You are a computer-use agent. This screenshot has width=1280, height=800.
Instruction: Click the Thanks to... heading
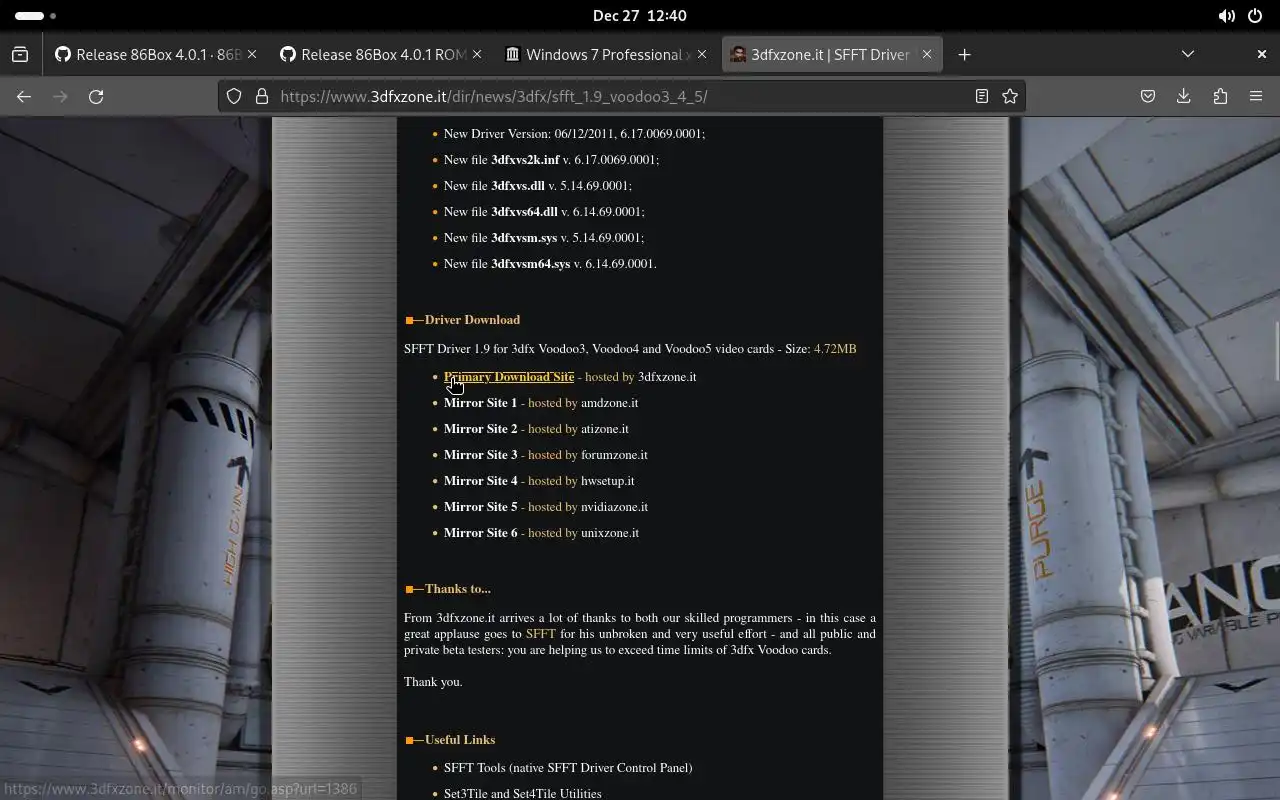457,589
